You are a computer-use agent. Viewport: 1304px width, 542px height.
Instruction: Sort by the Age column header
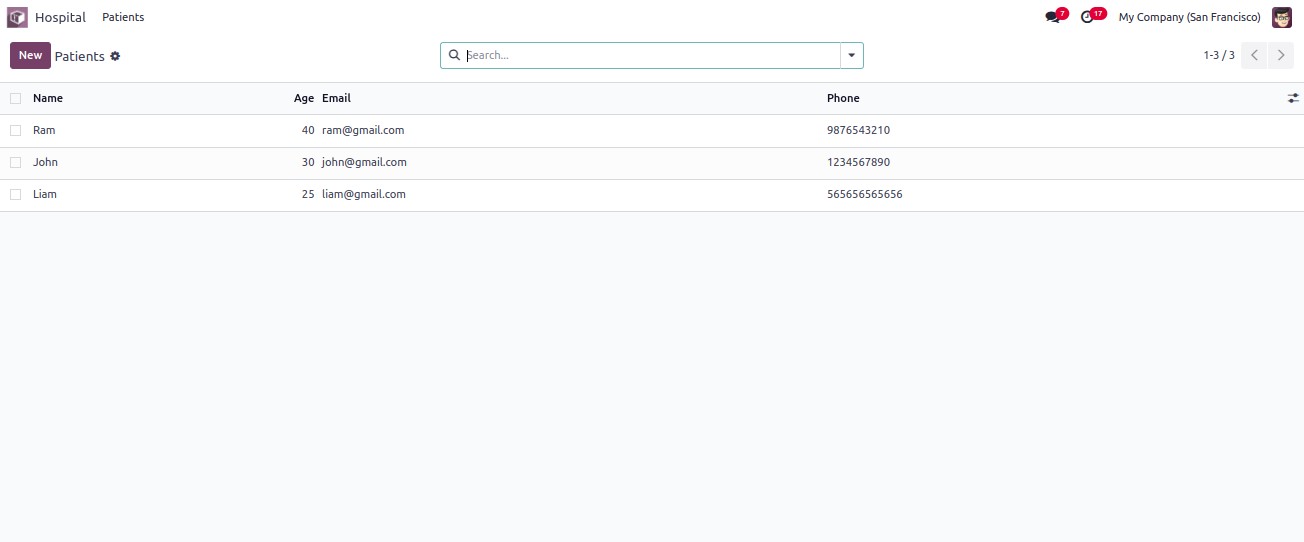point(304,98)
